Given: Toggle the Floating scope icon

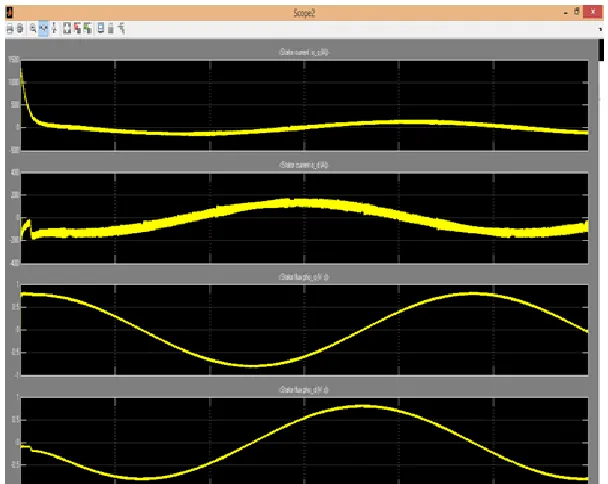Looking at the screenshot, I should click(101, 28).
